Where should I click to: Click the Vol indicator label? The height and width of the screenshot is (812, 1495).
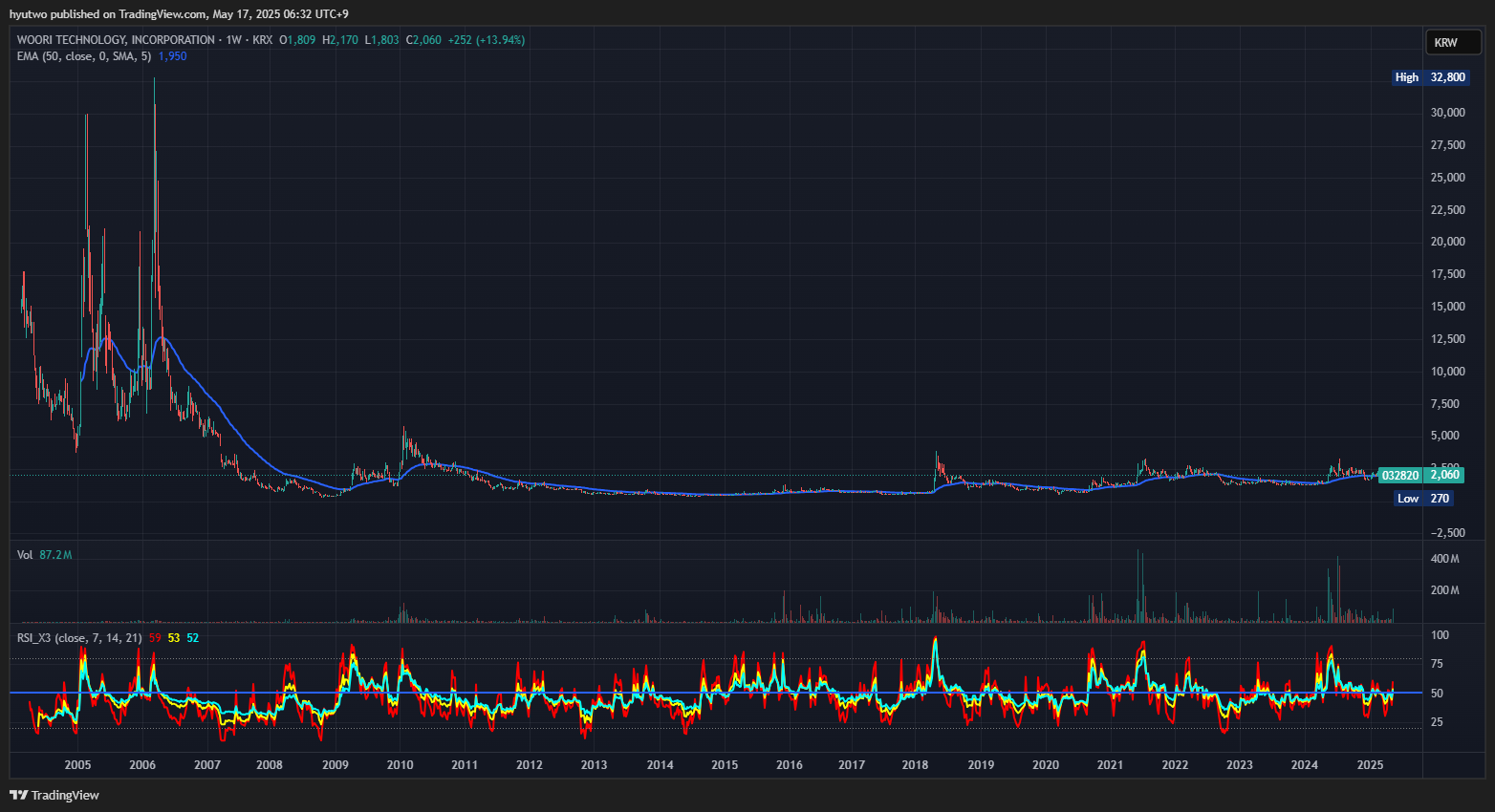(25, 555)
